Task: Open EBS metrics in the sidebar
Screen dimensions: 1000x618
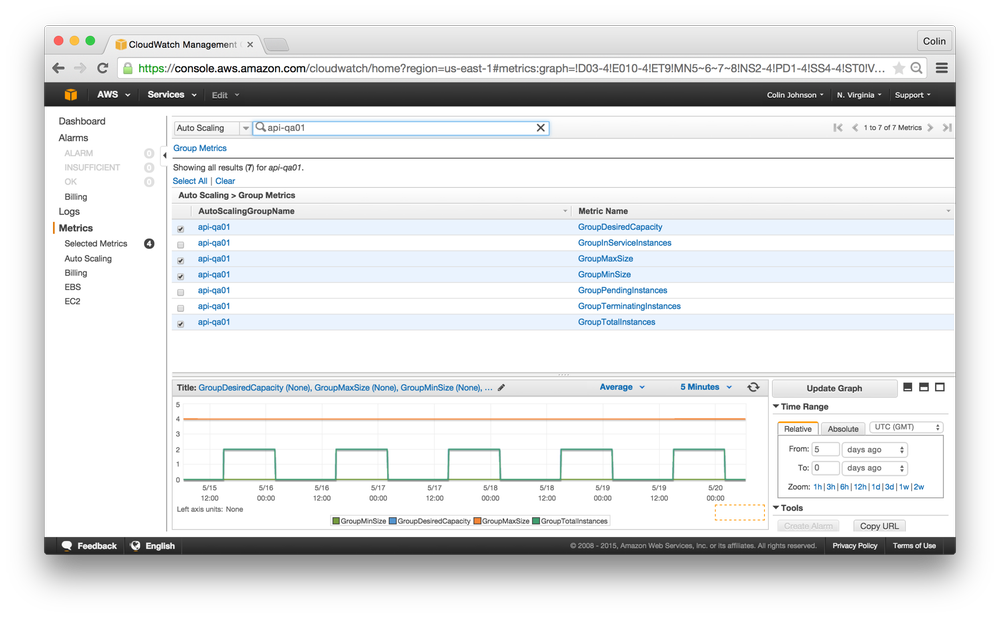Action: pyautogui.click(x=73, y=287)
